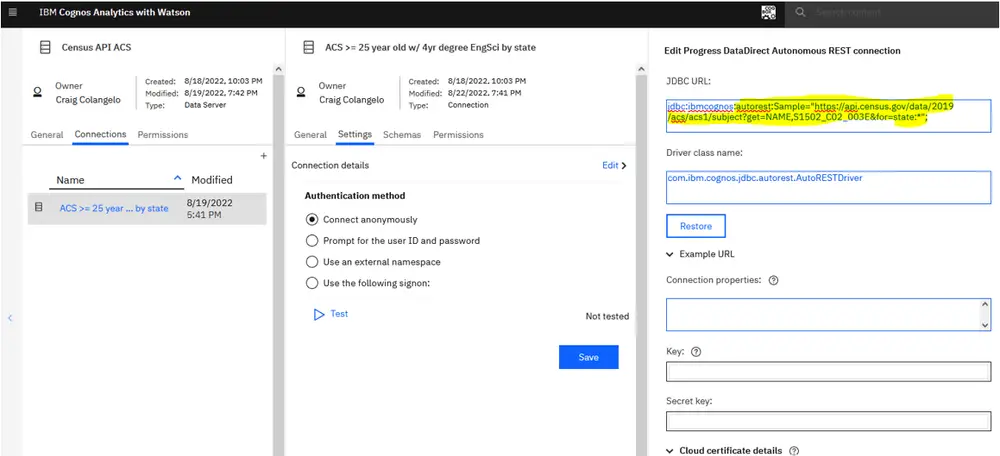This screenshot has height=456, width=1000.
Task: Select Prompt for the user ID and password
Action: [312, 240]
